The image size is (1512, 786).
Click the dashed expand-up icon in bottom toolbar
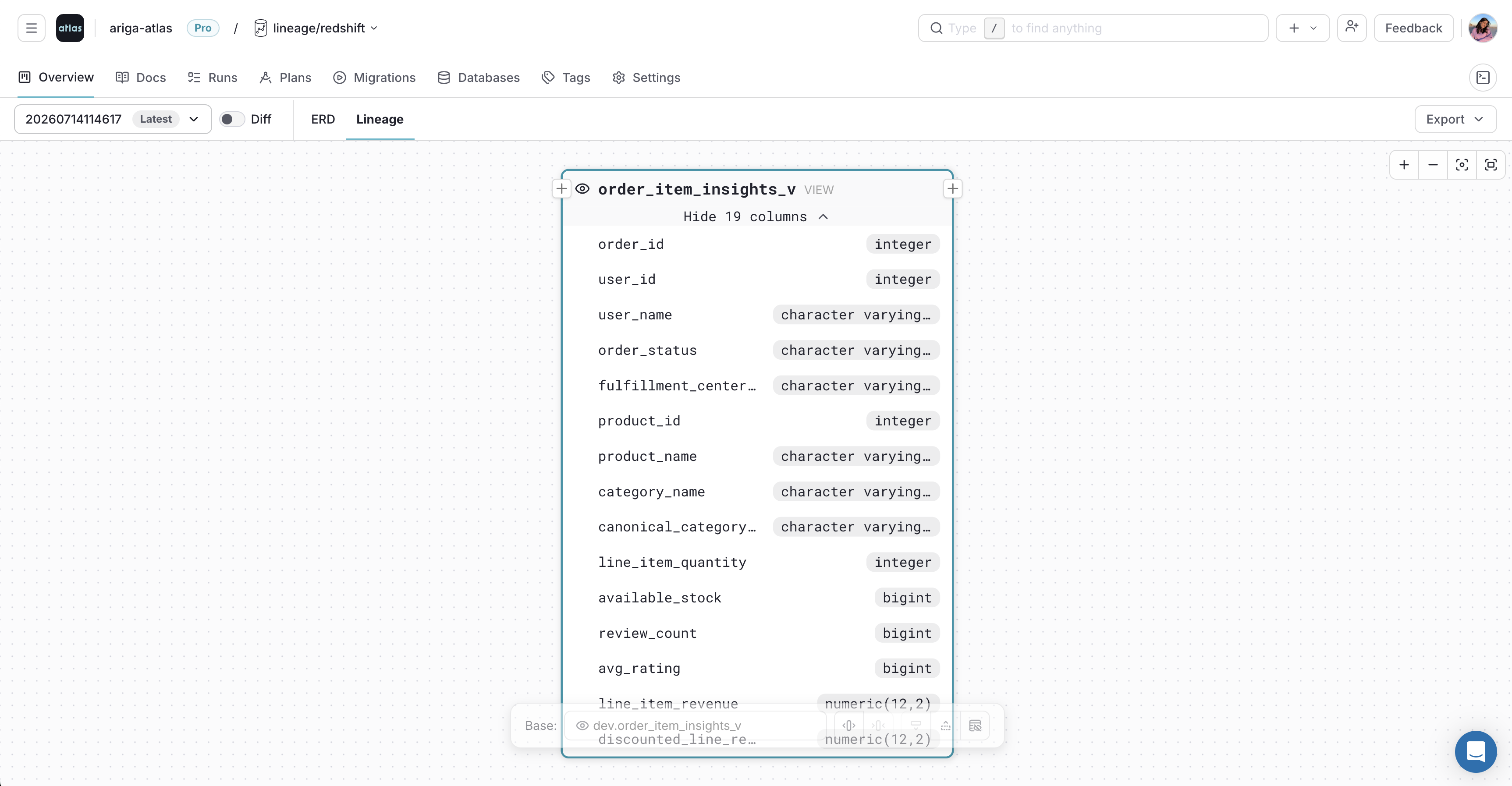[x=946, y=726]
